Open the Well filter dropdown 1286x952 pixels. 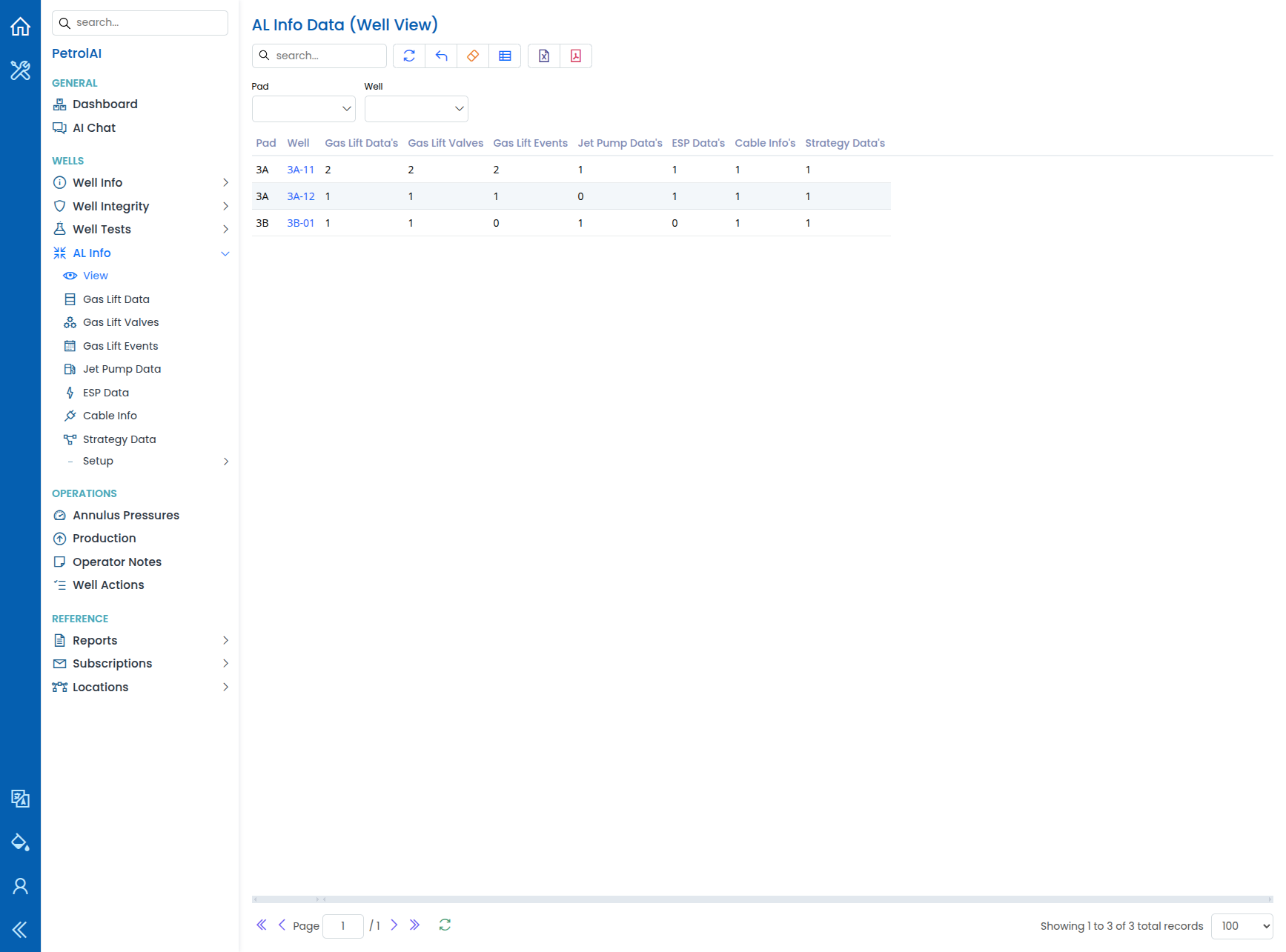tap(417, 109)
